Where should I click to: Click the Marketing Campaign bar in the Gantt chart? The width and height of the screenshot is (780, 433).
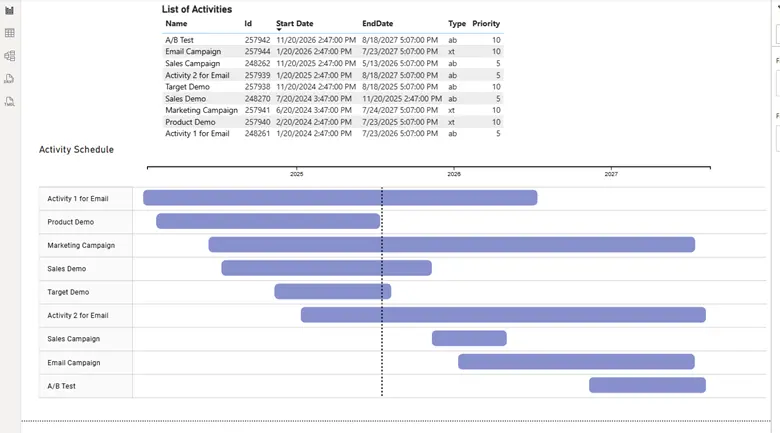click(x=451, y=245)
